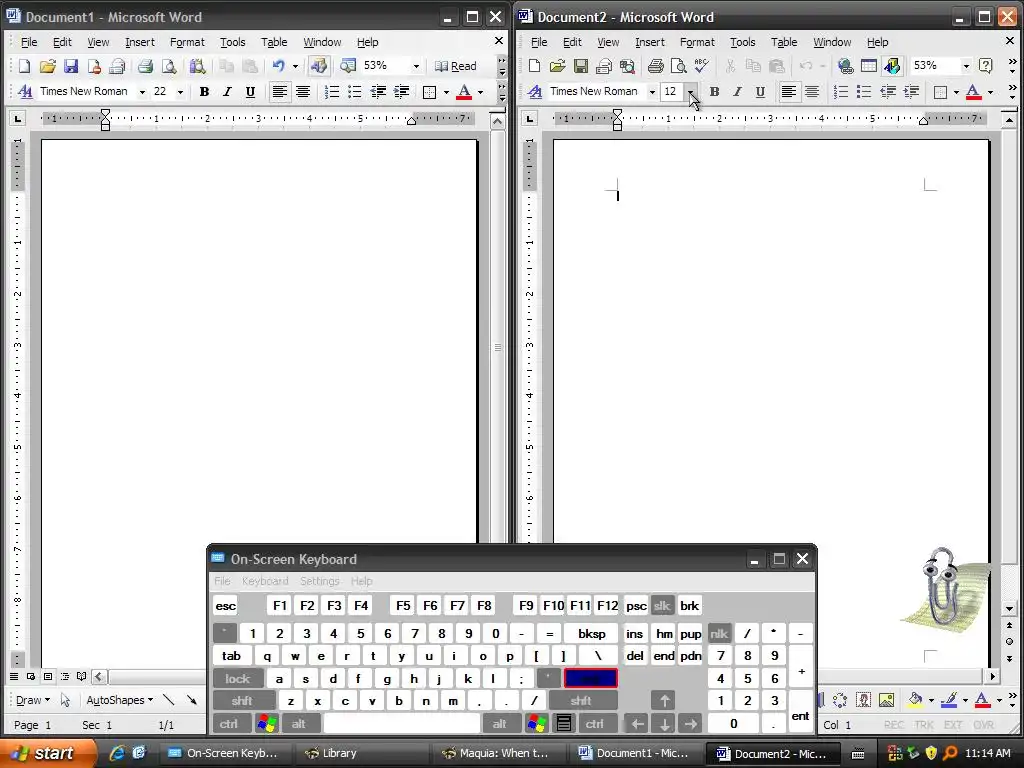Save Document1 using the floppy disk icon

(71, 66)
